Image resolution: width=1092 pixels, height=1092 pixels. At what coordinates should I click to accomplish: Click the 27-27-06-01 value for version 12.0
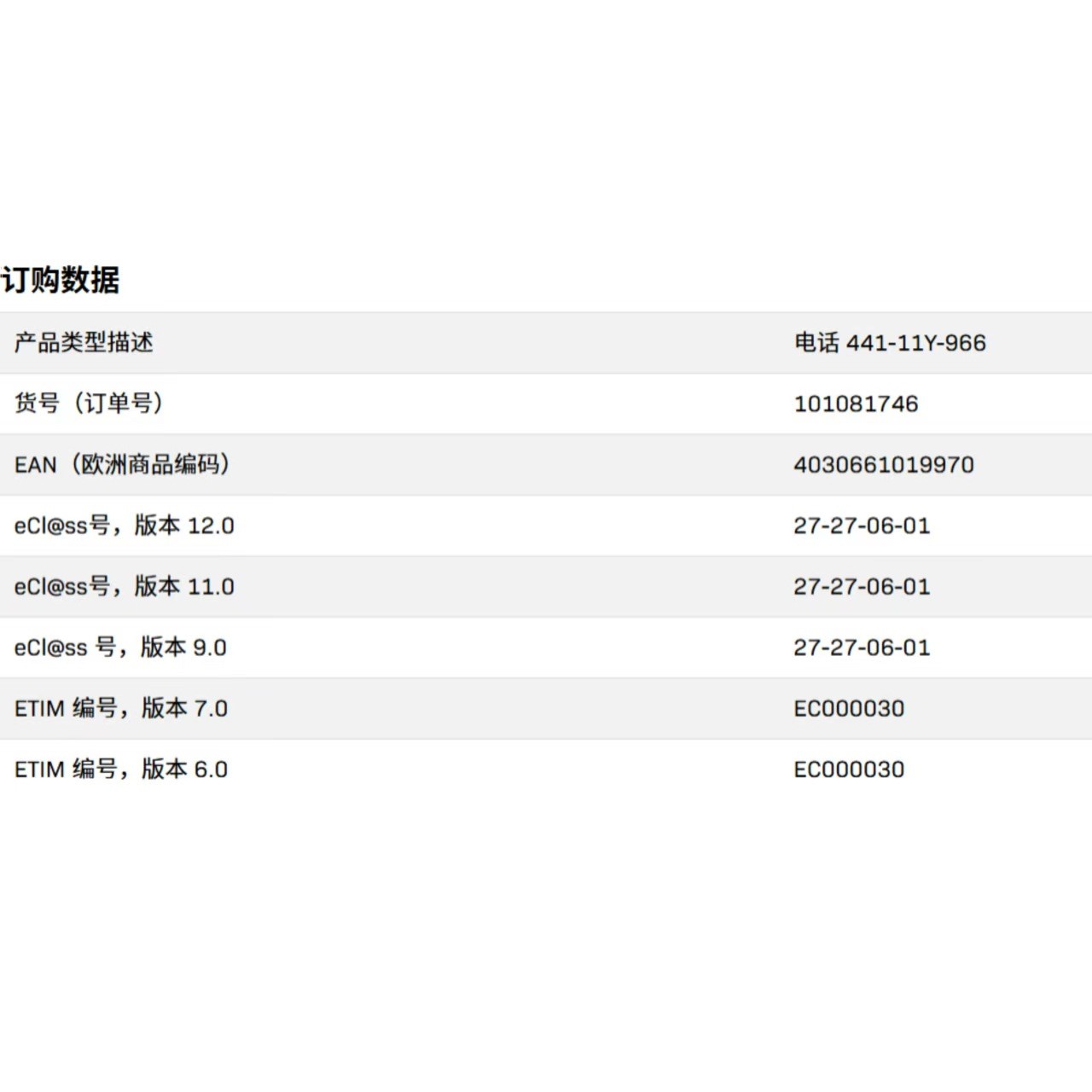(x=863, y=526)
